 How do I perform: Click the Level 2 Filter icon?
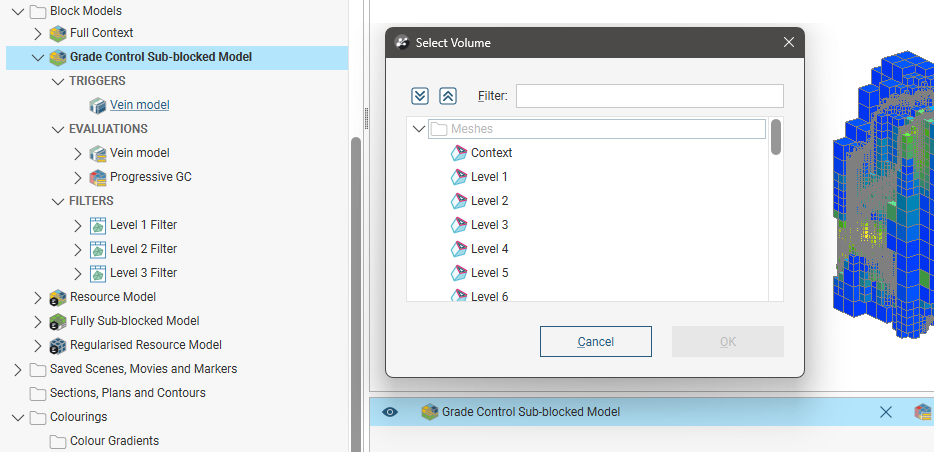tap(98, 249)
